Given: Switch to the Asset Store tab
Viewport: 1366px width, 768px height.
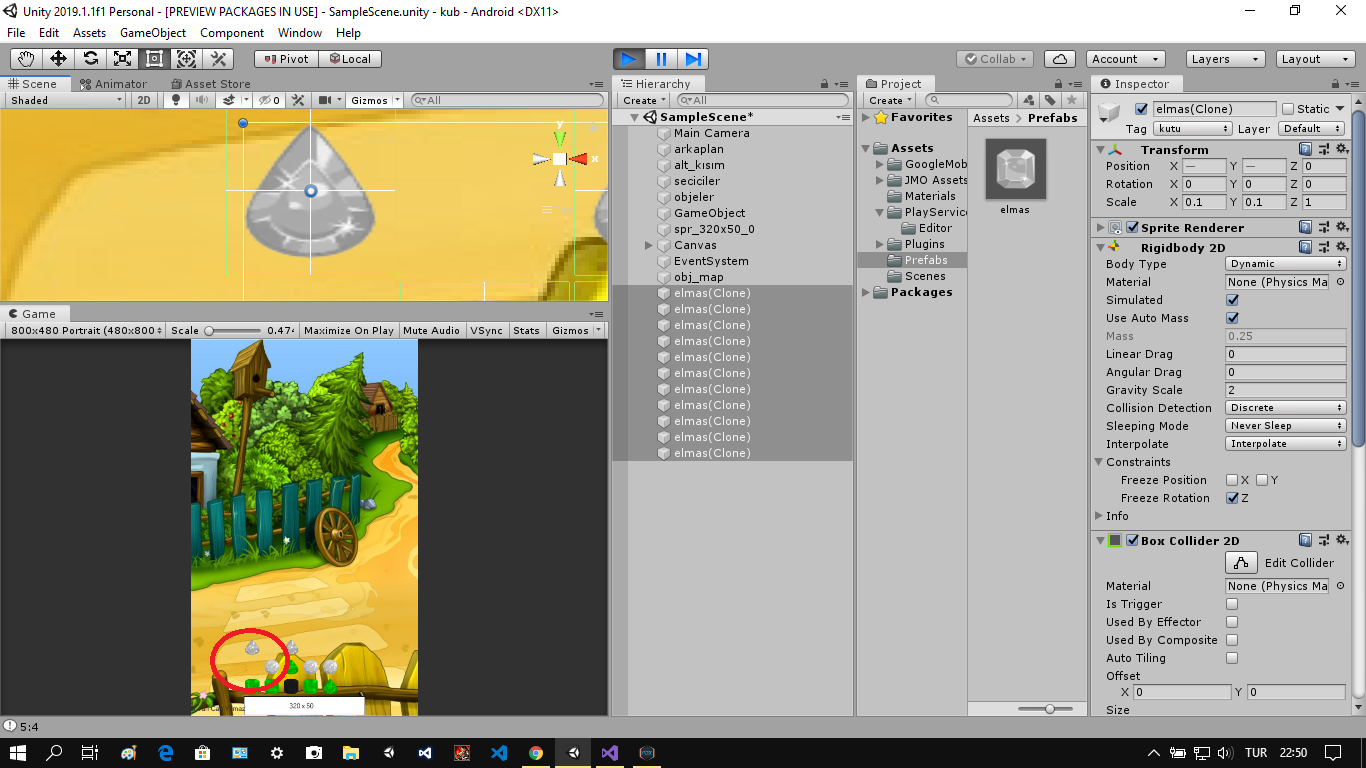Looking at the screenshot, I should (x=211, y=84).
